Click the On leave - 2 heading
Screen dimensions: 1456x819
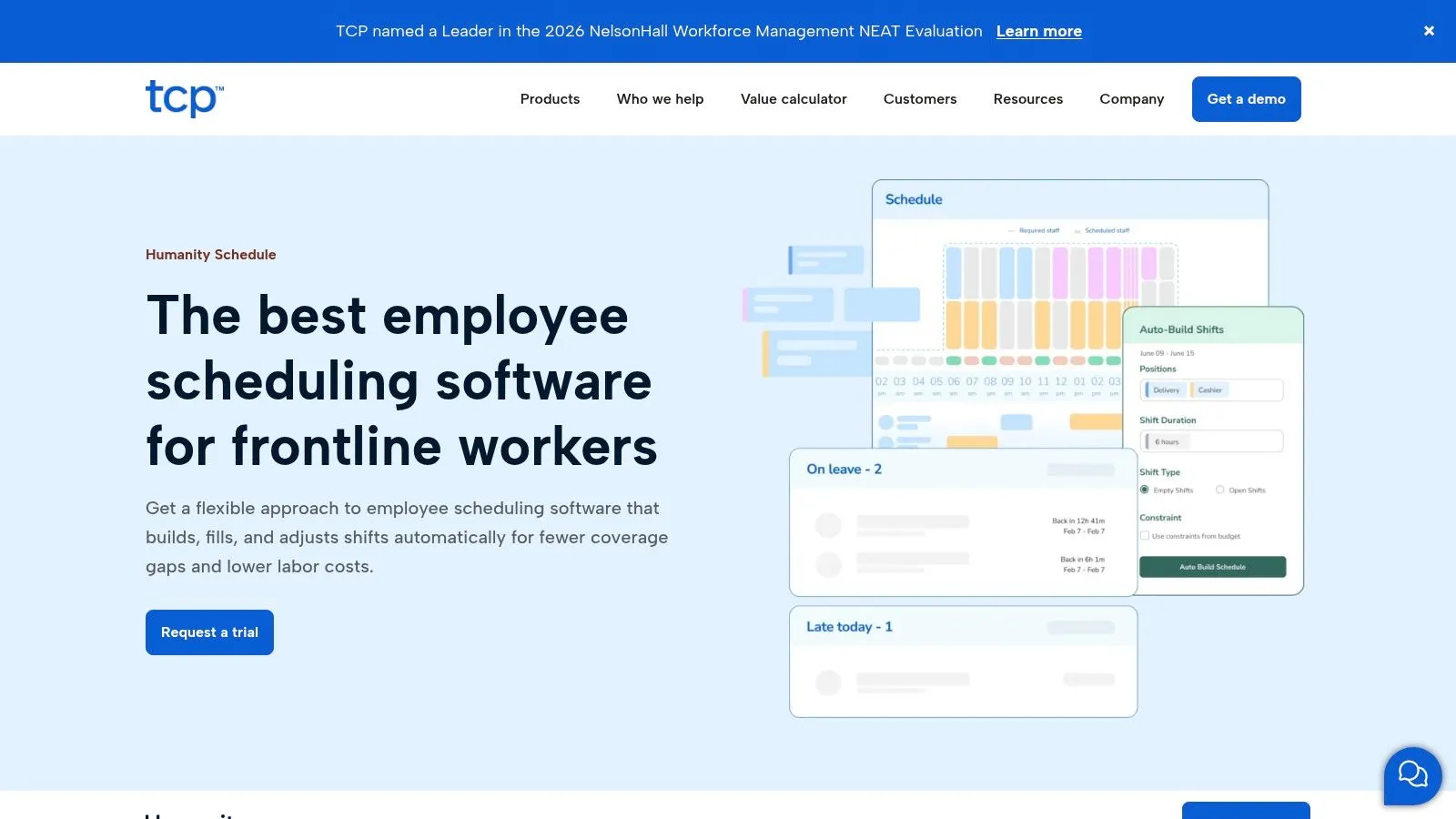click(x=844, y=470)
